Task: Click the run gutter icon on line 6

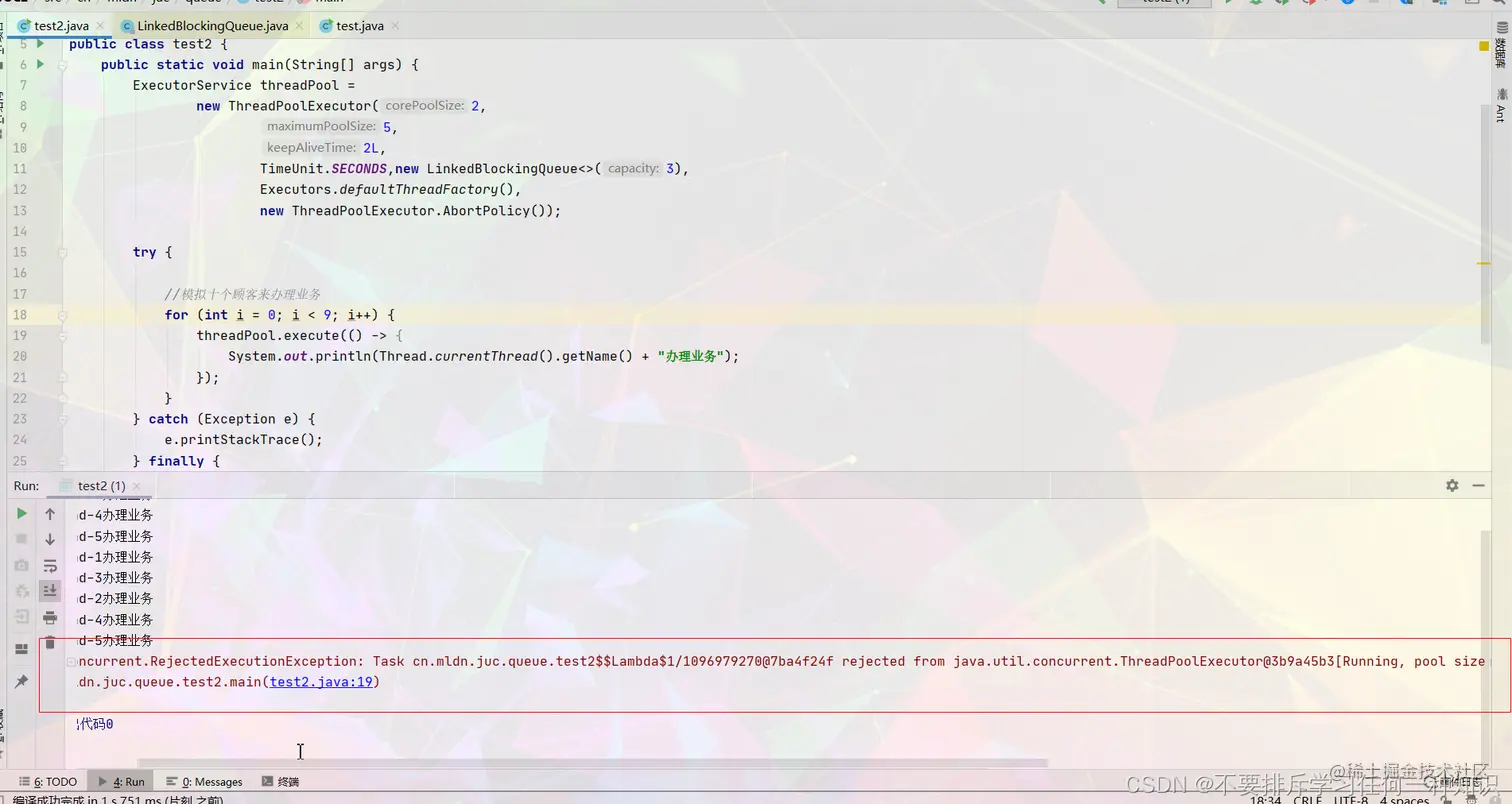Action: pos(40,64)
